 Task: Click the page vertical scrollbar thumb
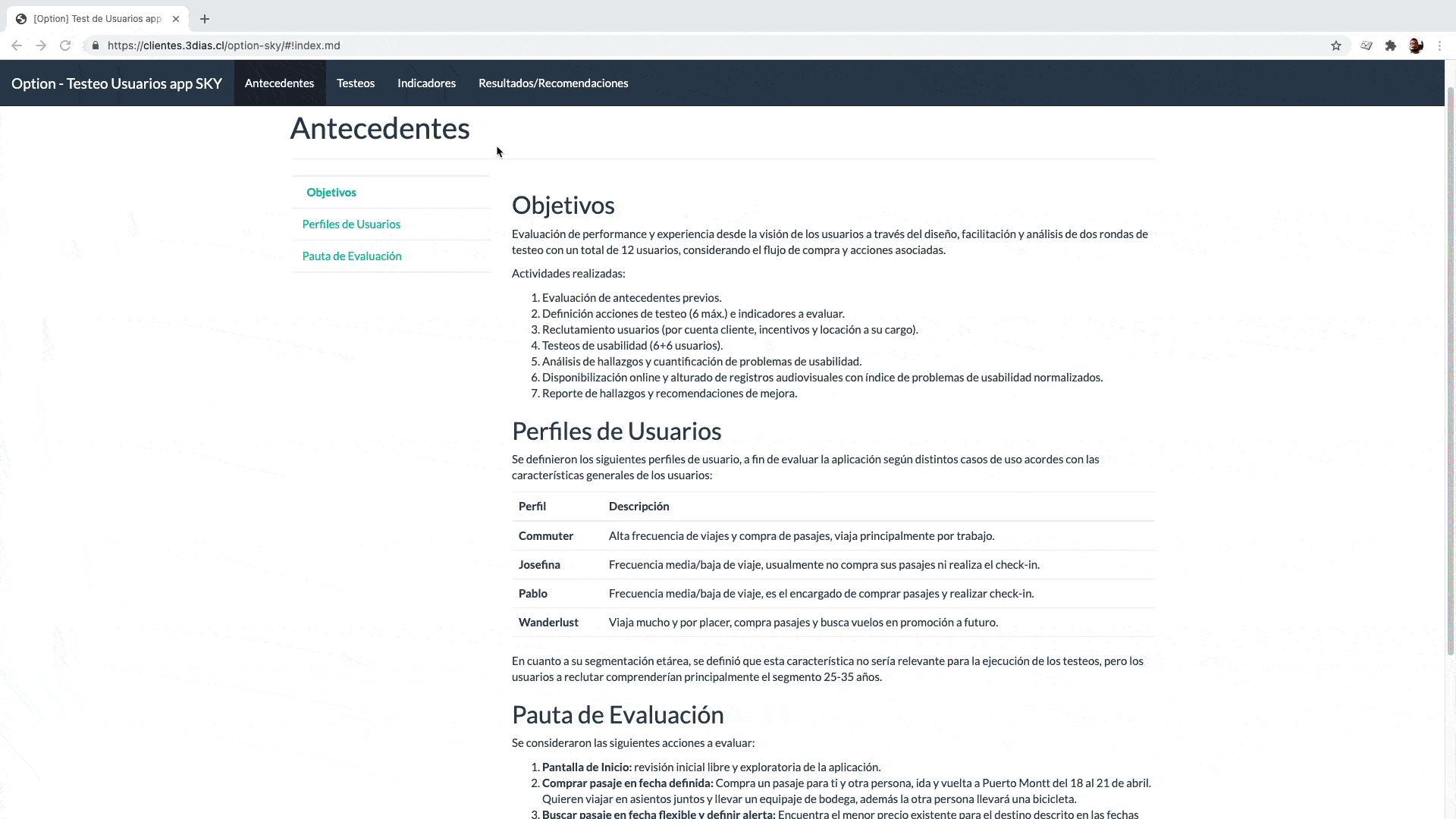1451,372
